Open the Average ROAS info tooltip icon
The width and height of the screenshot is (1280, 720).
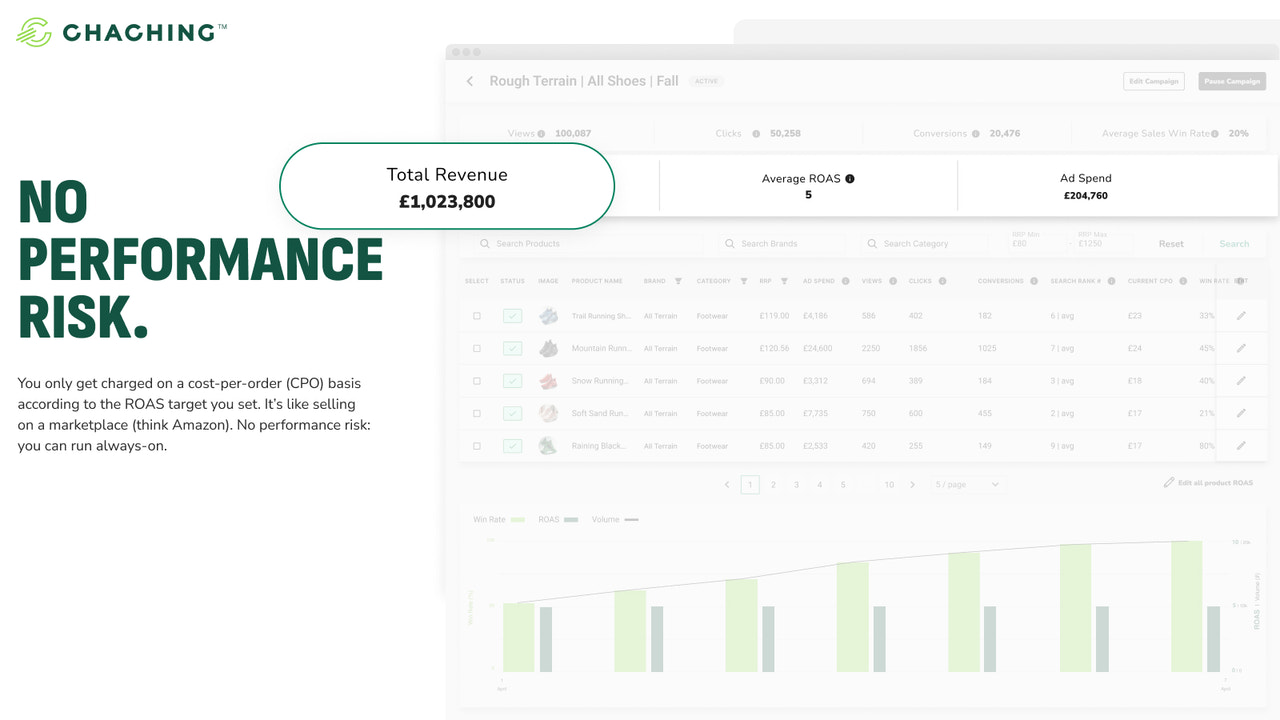point(849,178)
